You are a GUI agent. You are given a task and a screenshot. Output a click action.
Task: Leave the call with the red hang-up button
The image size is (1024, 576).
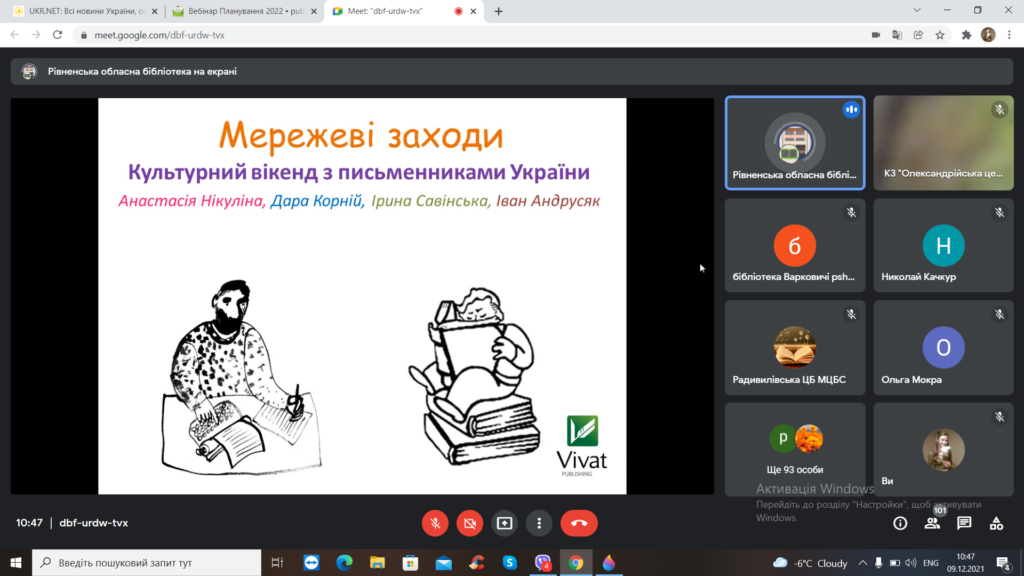[579, 522]
